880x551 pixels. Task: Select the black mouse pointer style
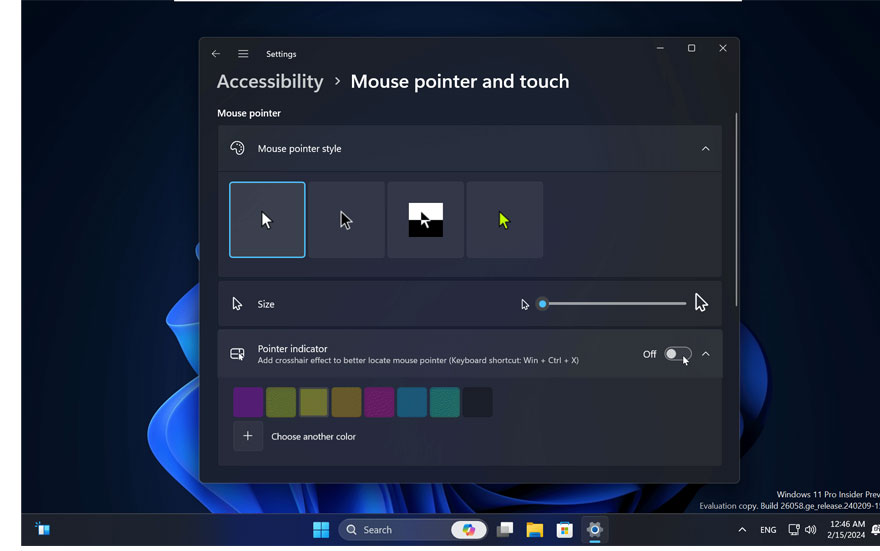346,220
